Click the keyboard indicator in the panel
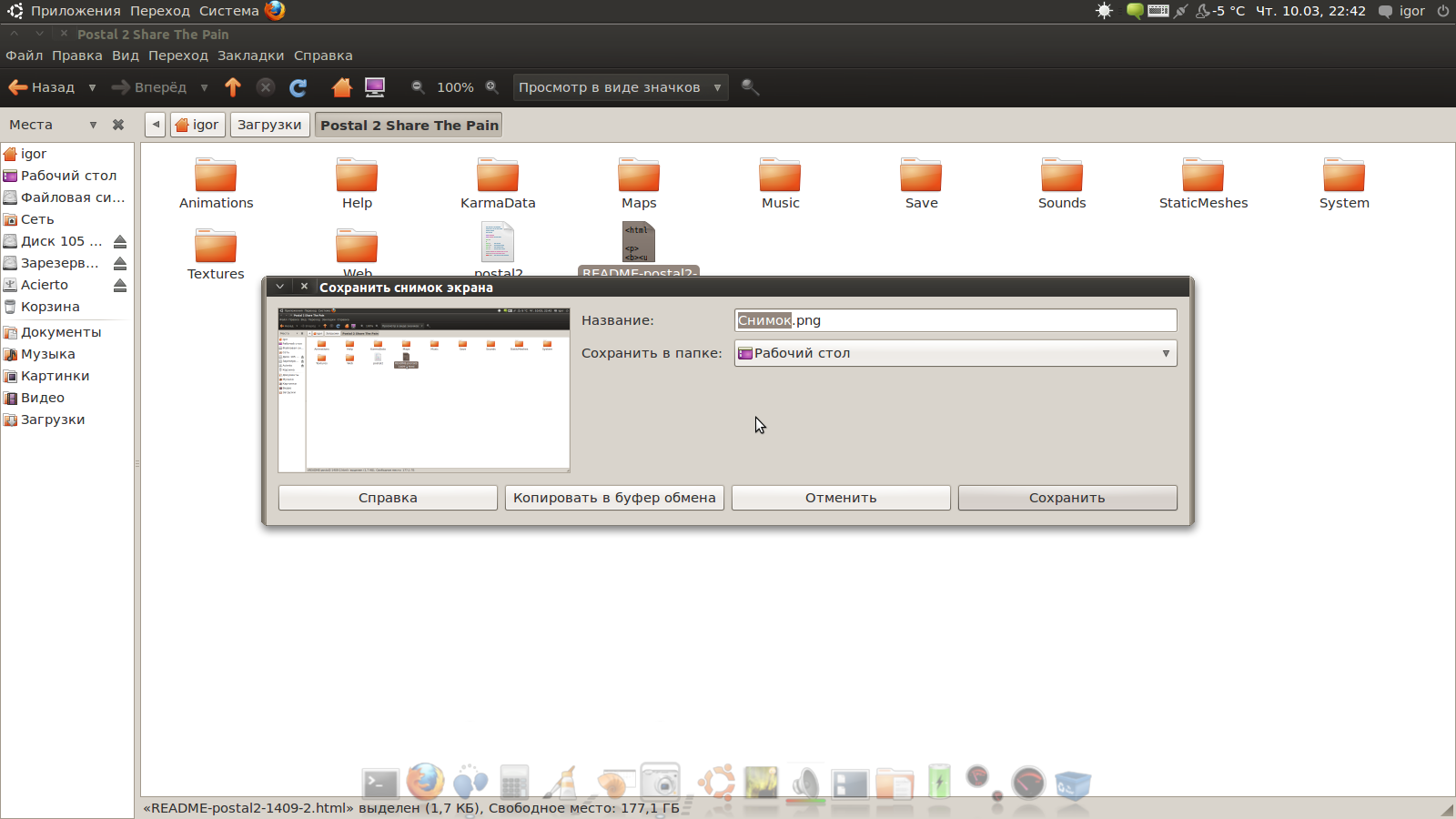The height and width of the screenshot is (819, 1456). tap(1158, 11)
